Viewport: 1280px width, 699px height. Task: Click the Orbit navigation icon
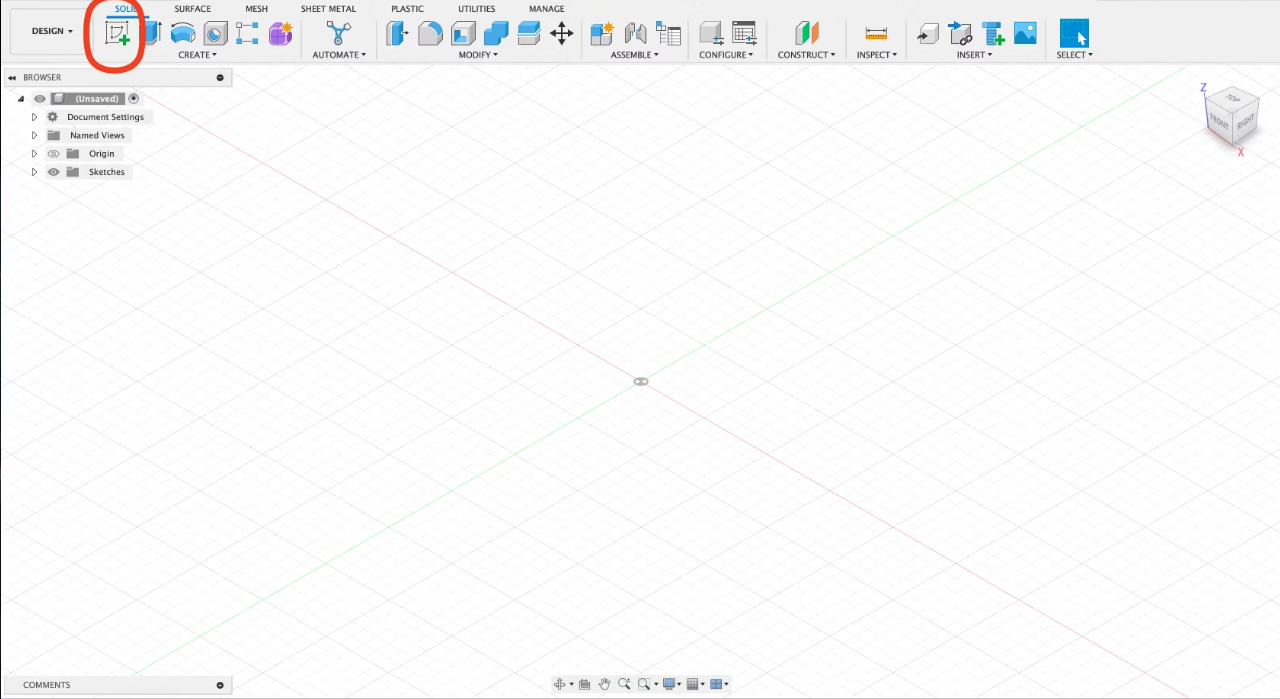coord(561,684)
